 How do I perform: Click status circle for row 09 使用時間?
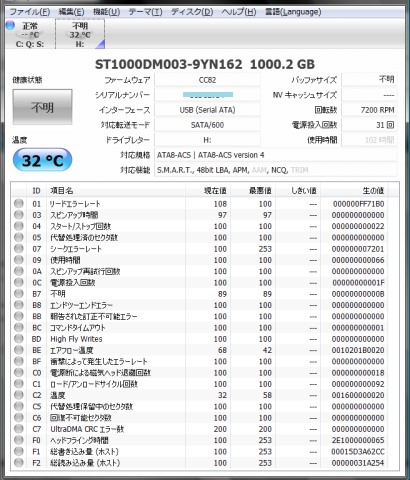(x=19, y=260)
